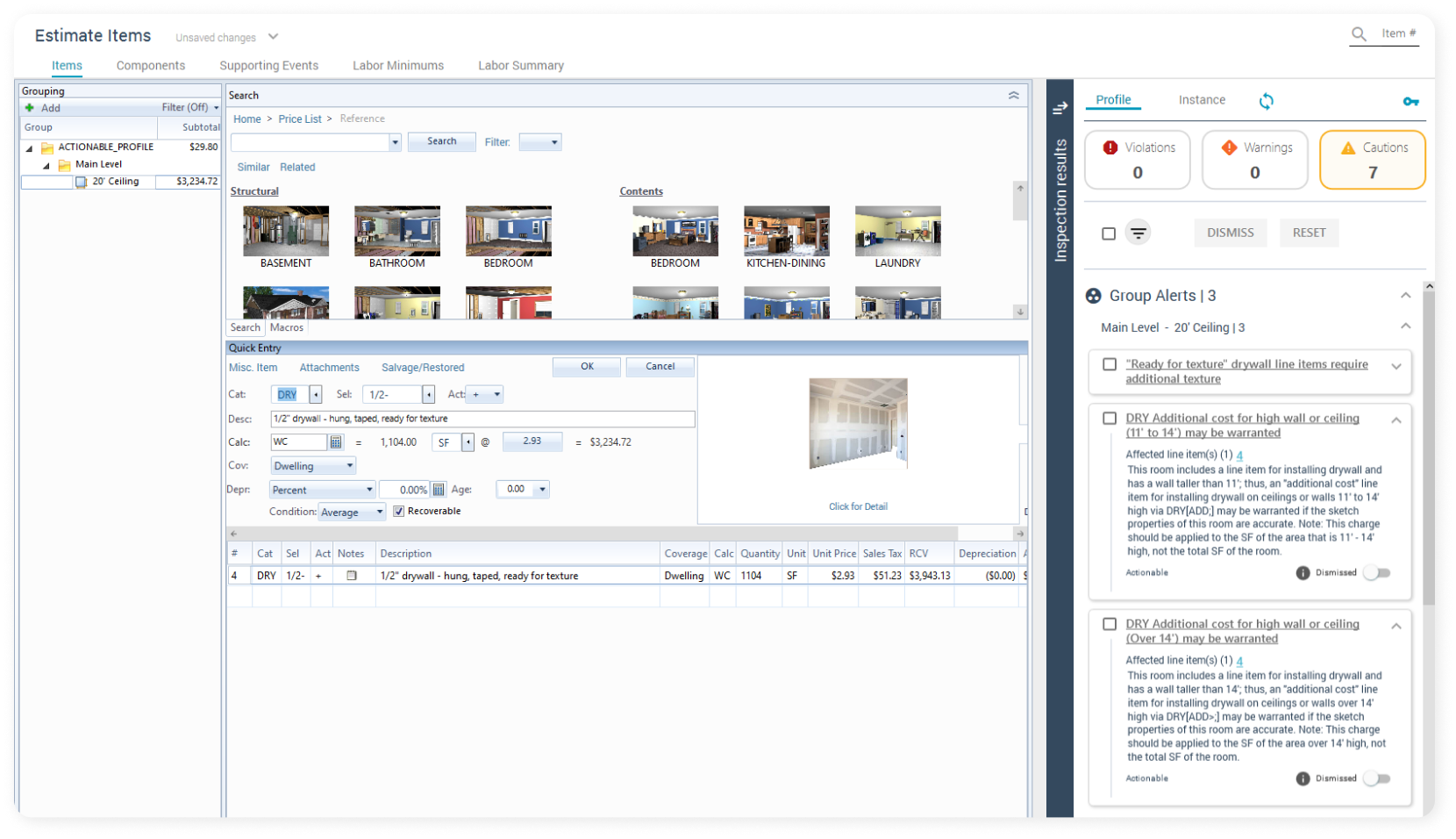
Task: Open the notes icon in line item 4
Action: pyautogui.click(x=352, y=576)
